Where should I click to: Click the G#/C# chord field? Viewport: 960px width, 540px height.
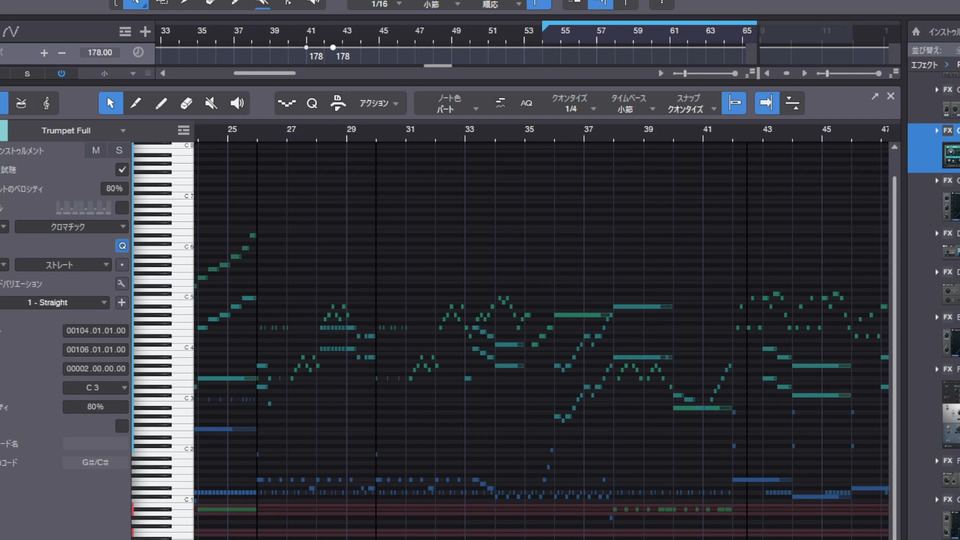(96, 462)
